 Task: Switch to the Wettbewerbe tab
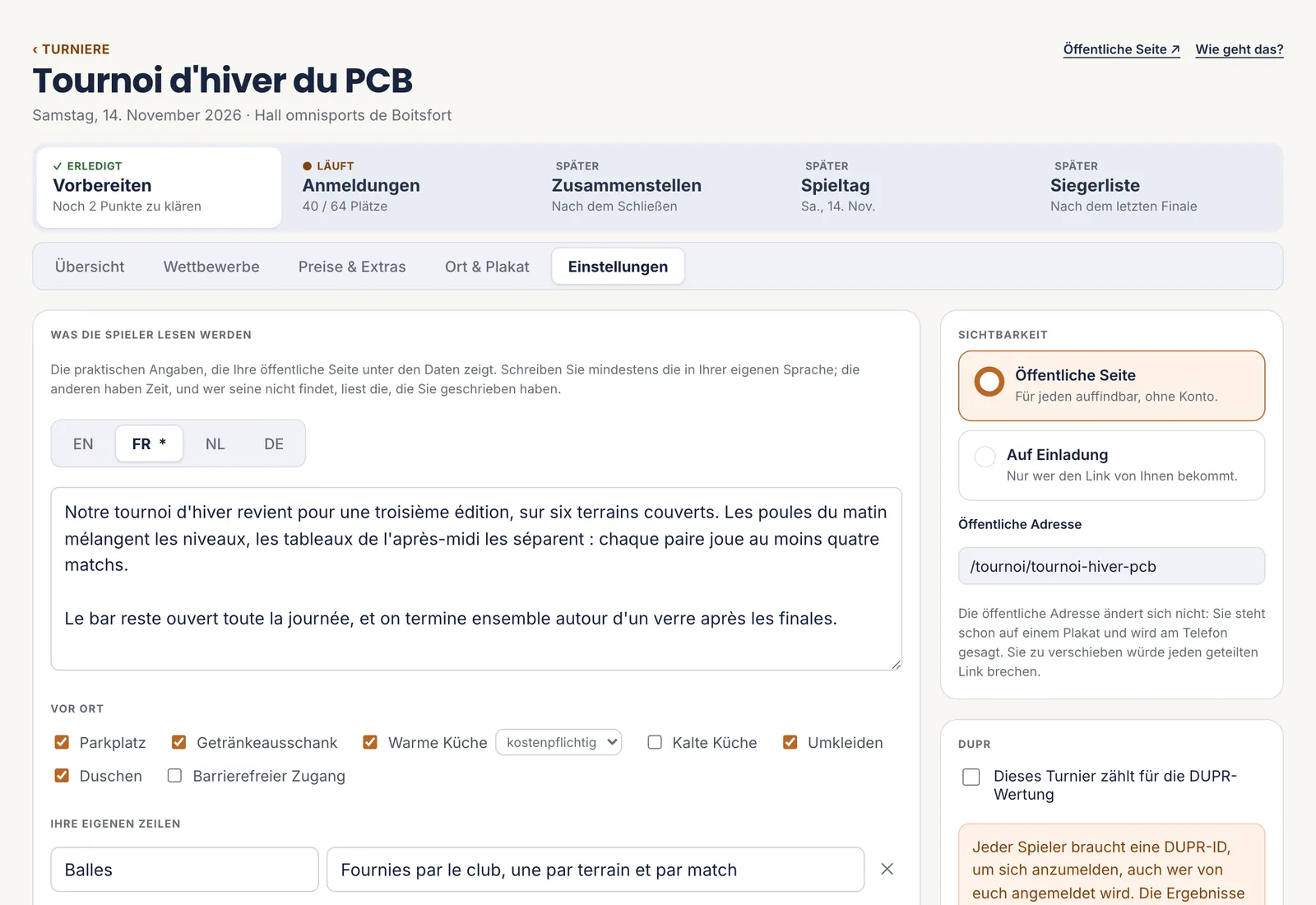pos(211,267)
